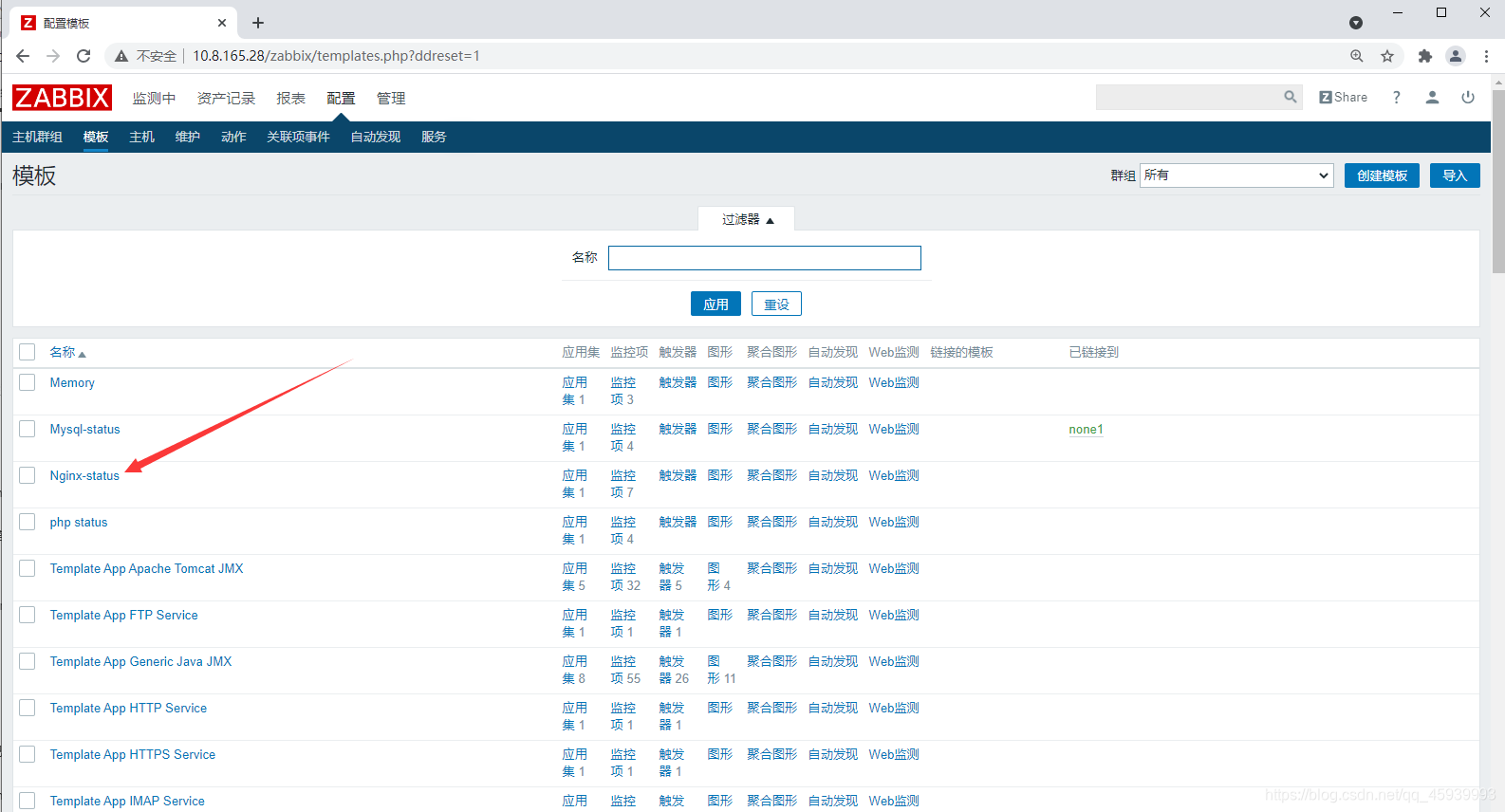Check the php status template checkbox
Viewport: 1505px width, 812px height.
click(x=28, y=522)
